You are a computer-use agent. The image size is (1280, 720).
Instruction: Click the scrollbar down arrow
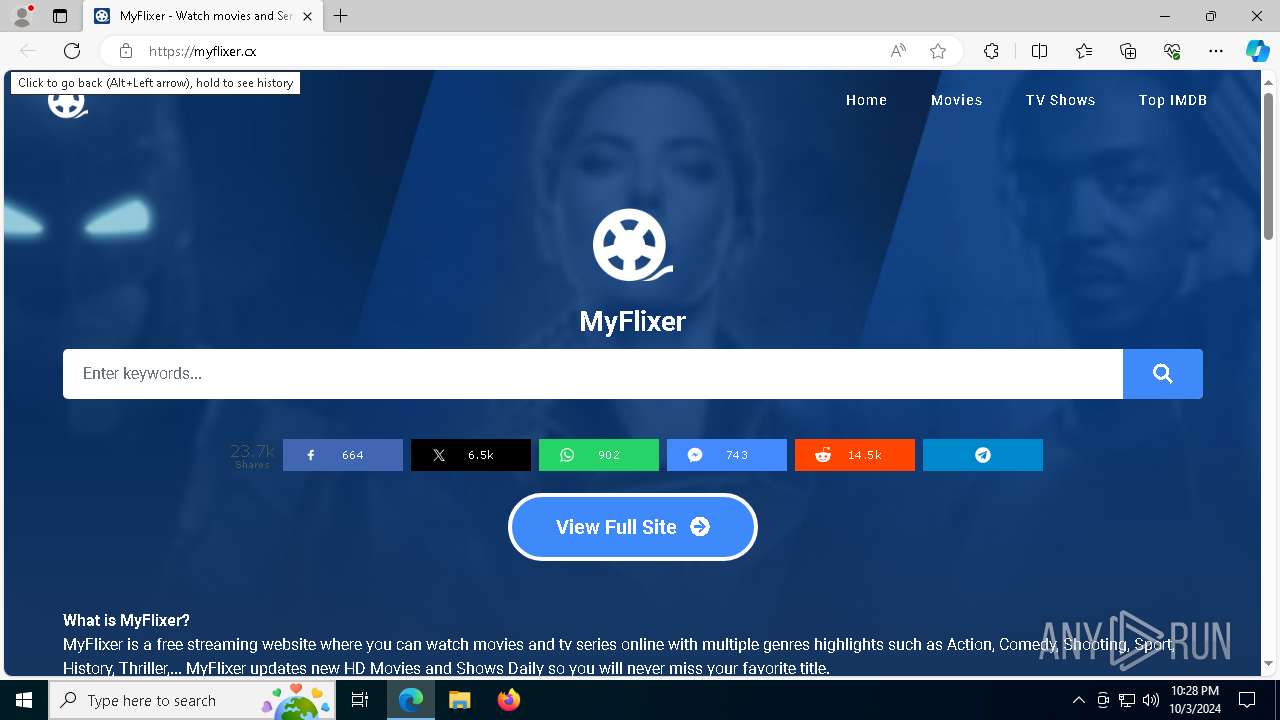point(1268,663)
